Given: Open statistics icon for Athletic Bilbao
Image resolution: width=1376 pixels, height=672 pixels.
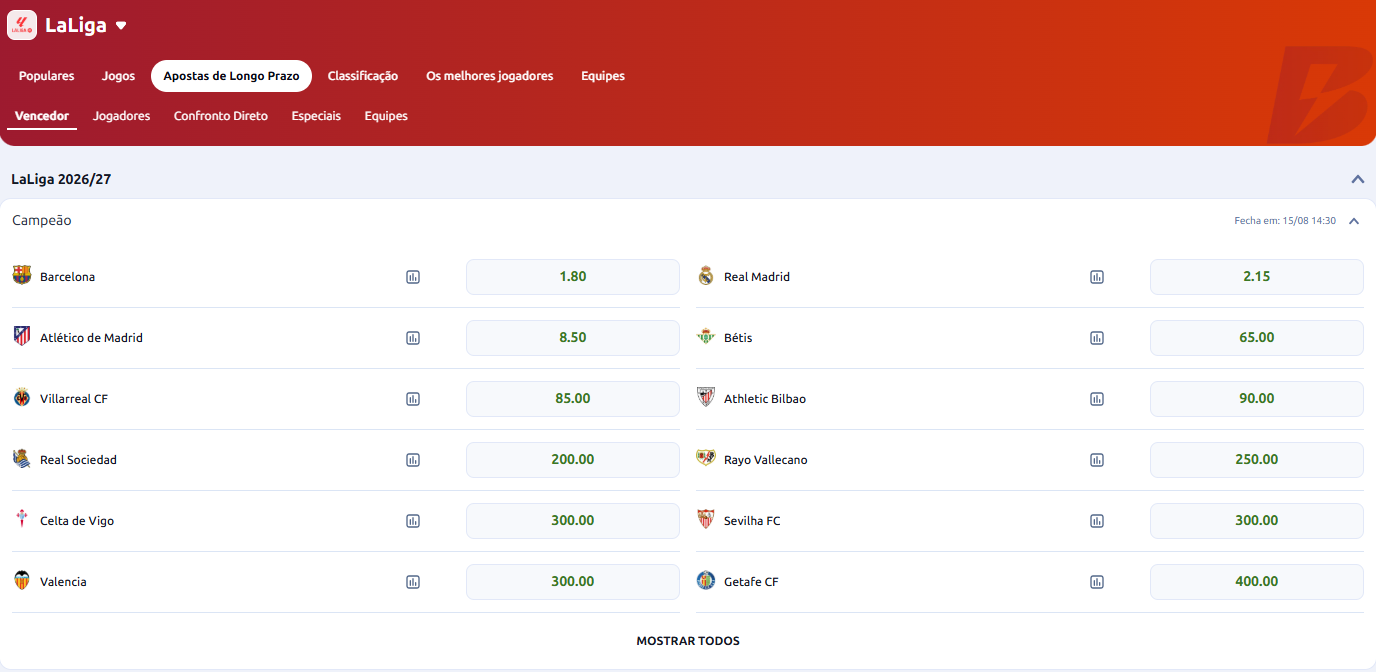Looking at the screenshot, I should [x=1097, y=399].
